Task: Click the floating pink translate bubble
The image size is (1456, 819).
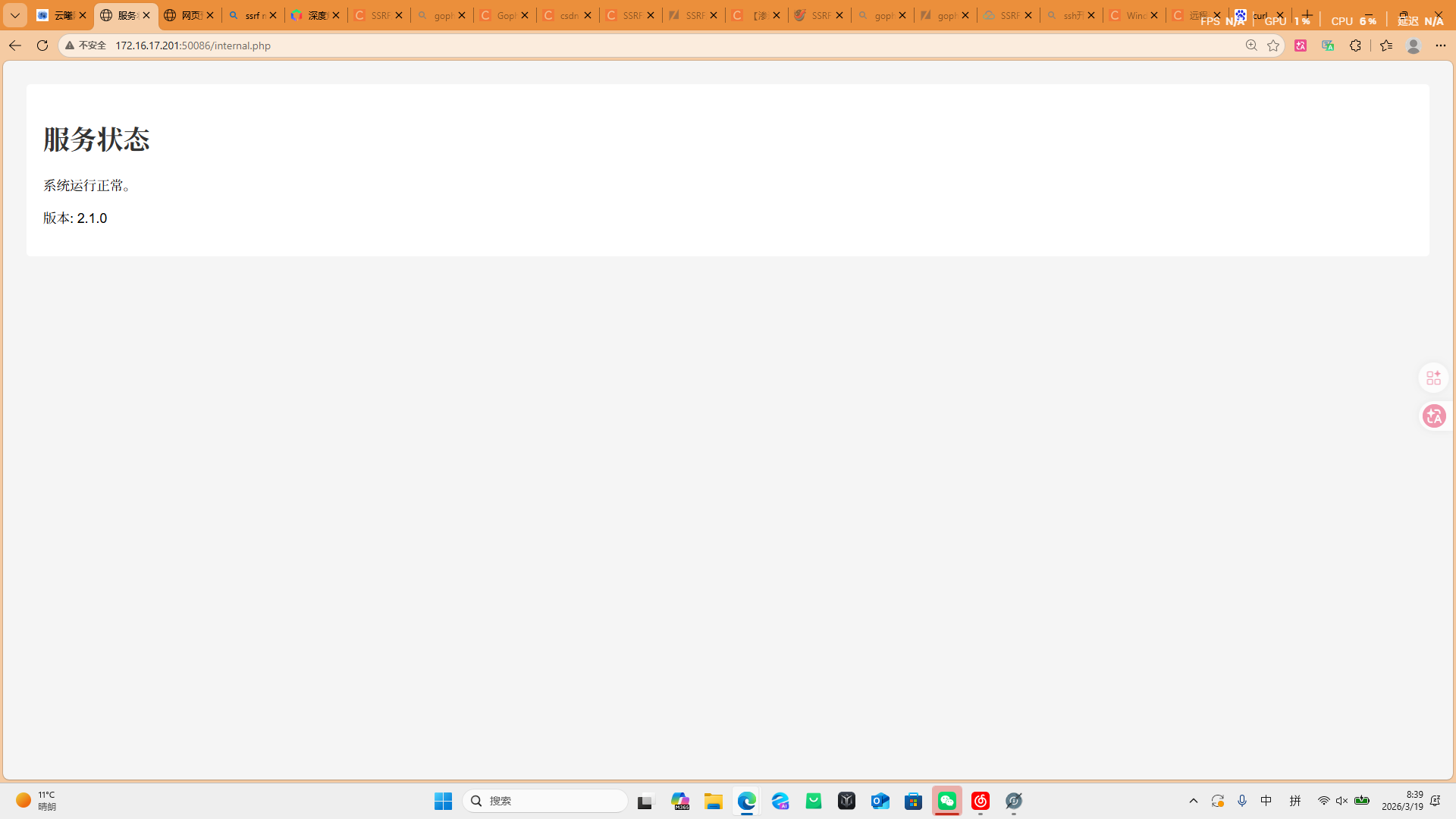Action: point(1433,416)
